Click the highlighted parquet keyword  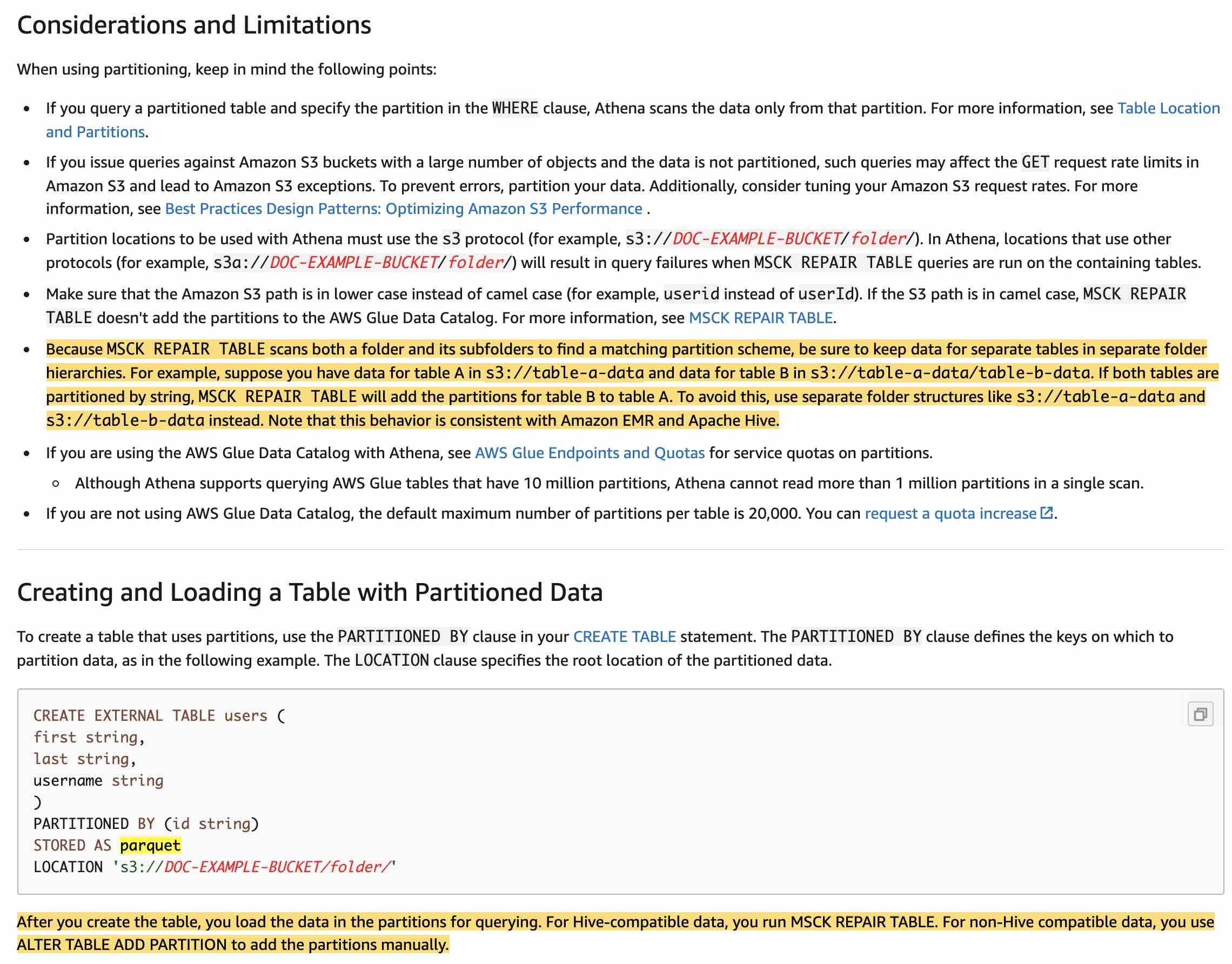point(150,845)
